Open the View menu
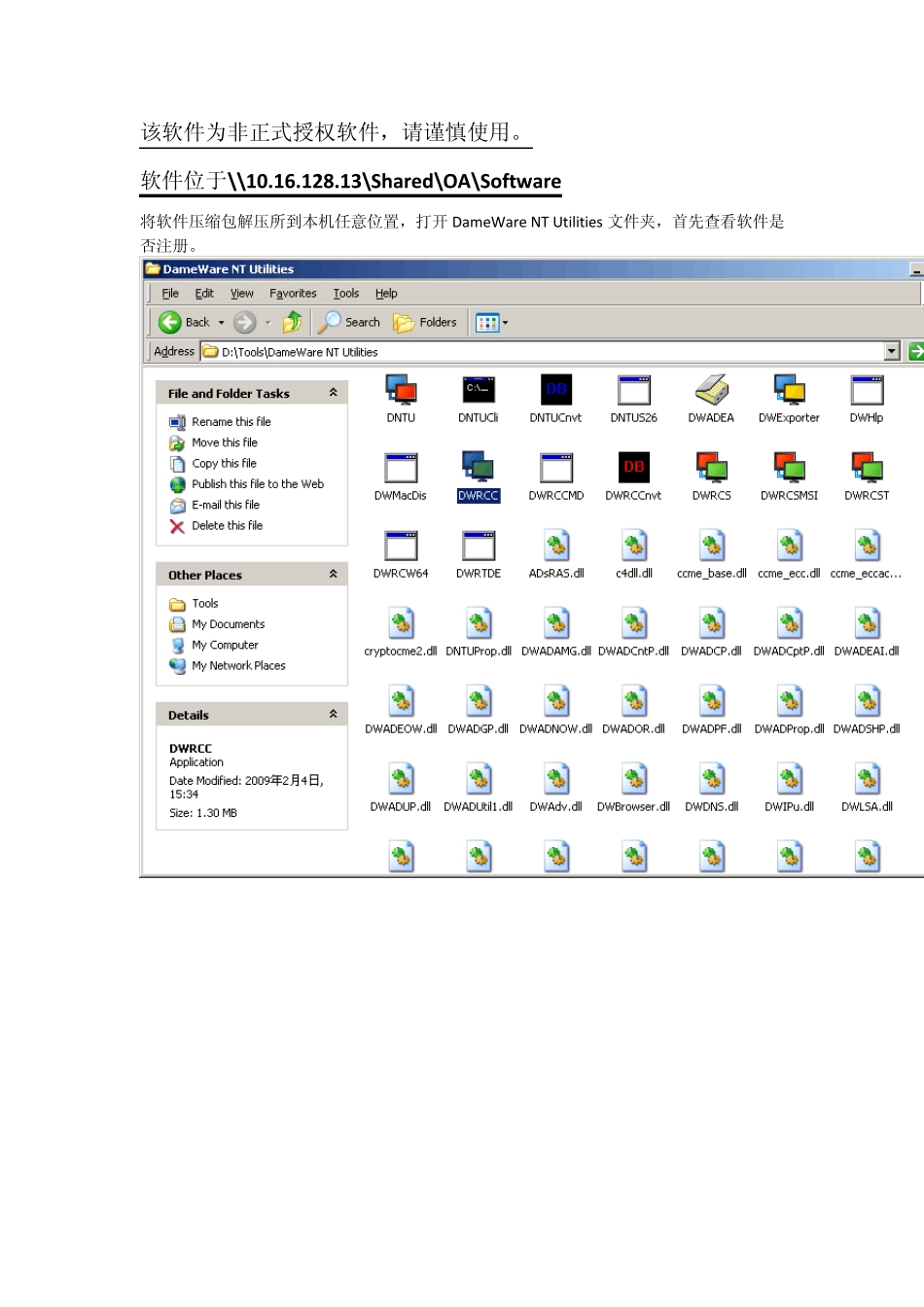This screenshot has width=924, height=1307. point(241,293)
